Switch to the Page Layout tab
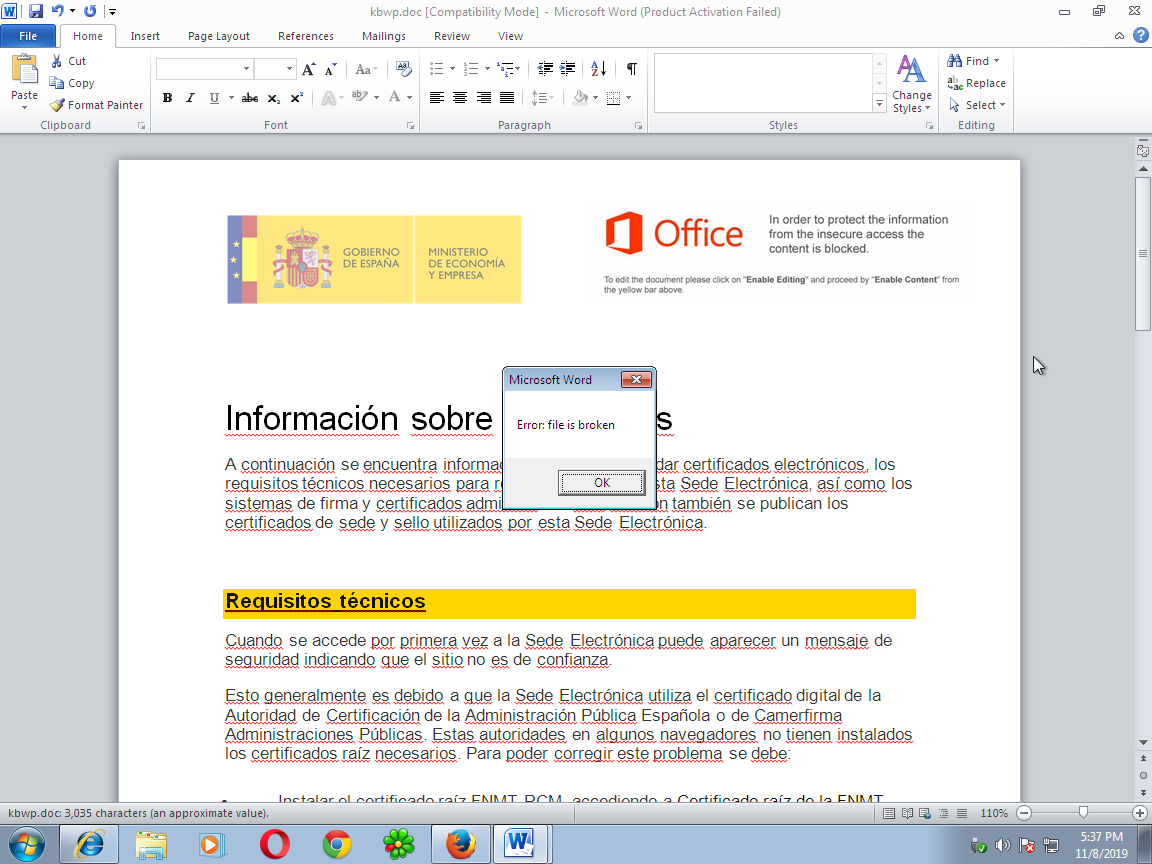1152x864 pixels. coord(219,36)
